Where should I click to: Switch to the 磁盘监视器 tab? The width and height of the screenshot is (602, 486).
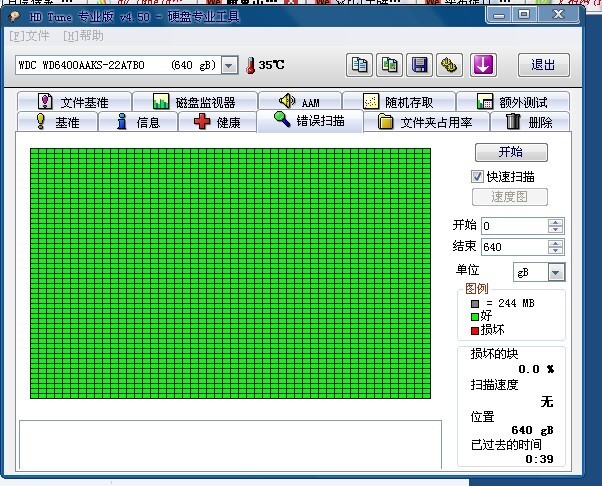[193, 102]
